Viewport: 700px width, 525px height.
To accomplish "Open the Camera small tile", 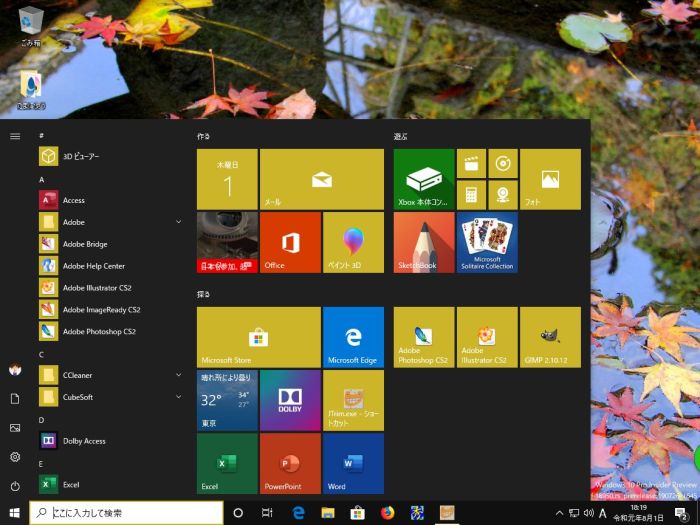I will pos(503,194).
